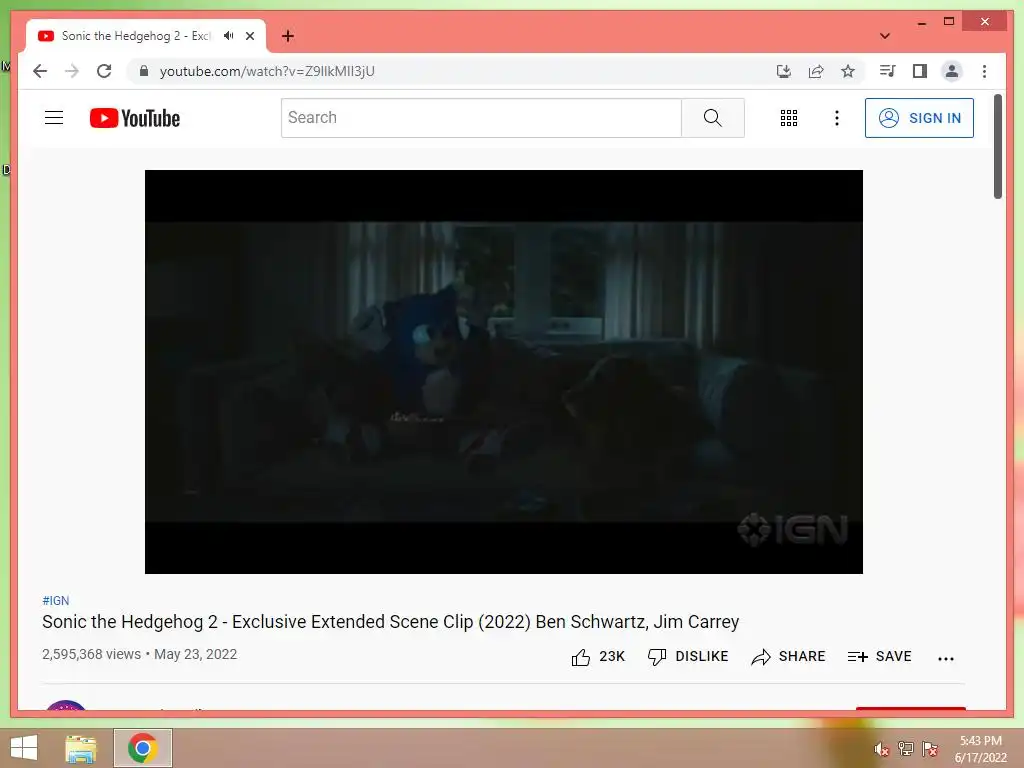Open File Explorer from taskbar
The height and width of the screenshot is (768, 1024).
81,748
